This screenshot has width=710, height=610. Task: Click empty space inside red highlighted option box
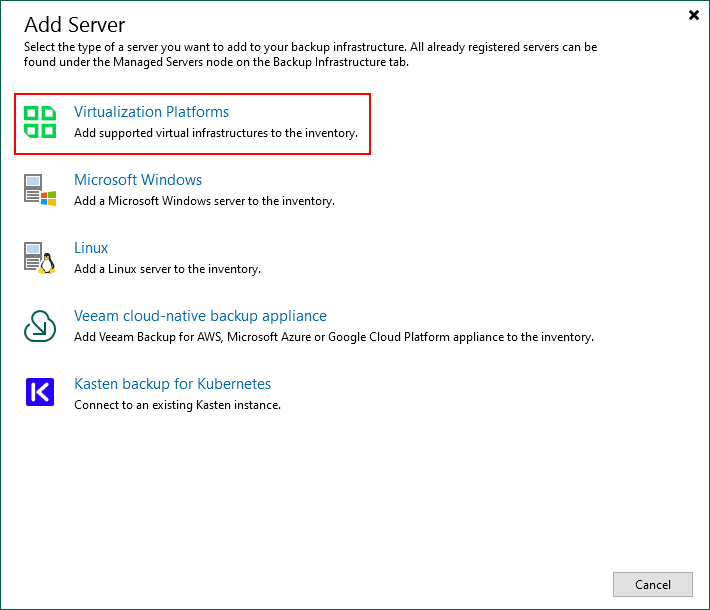(x=320, y=110)
